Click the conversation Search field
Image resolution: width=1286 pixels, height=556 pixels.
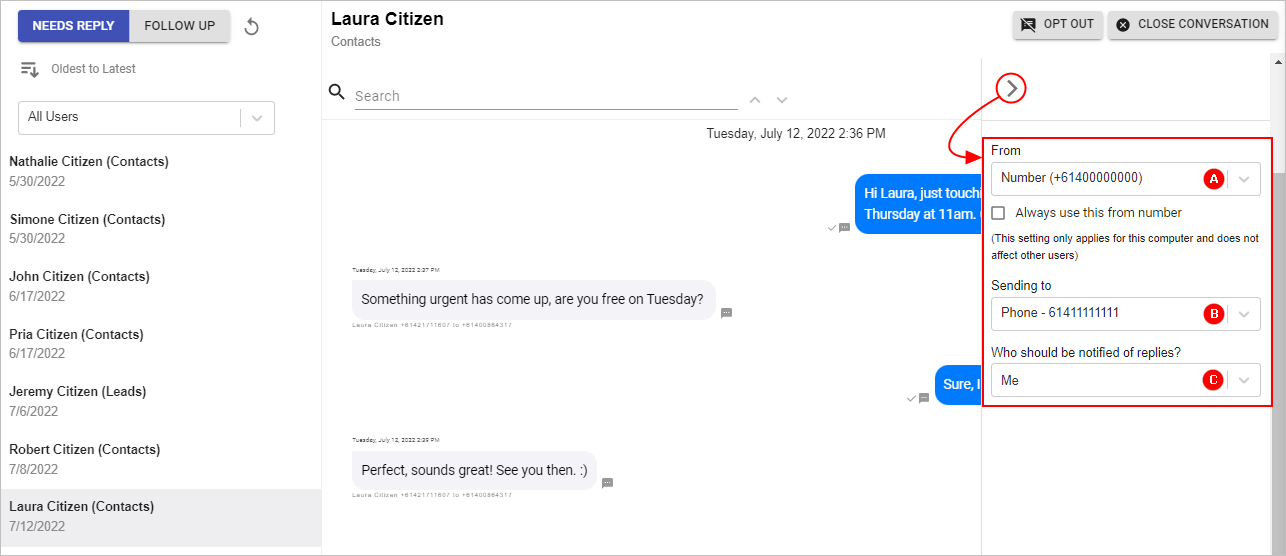[x=546, y=96]
